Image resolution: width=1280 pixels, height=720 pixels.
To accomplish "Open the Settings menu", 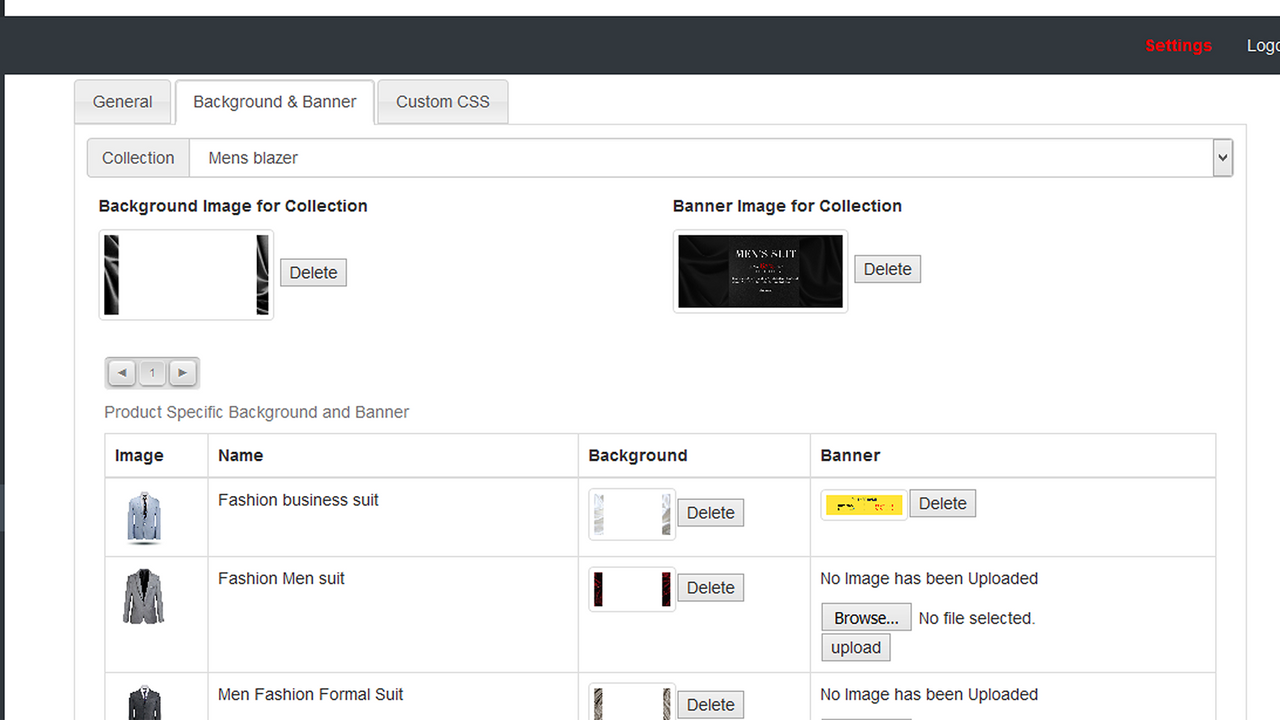I will tap(1178, 46).
